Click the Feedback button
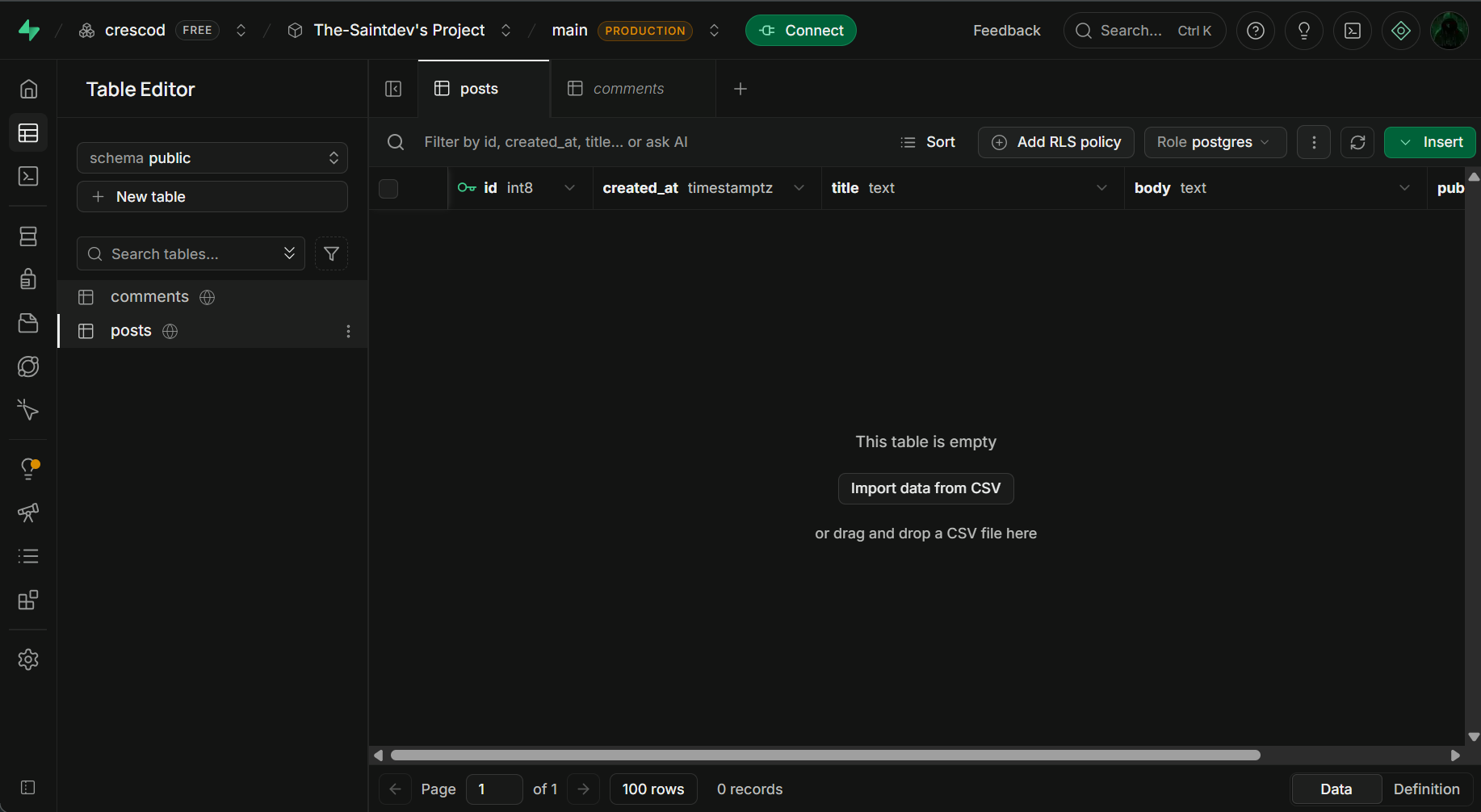Image resolution: width=1481 pixels, height=812 pixels. [1006, 31]
